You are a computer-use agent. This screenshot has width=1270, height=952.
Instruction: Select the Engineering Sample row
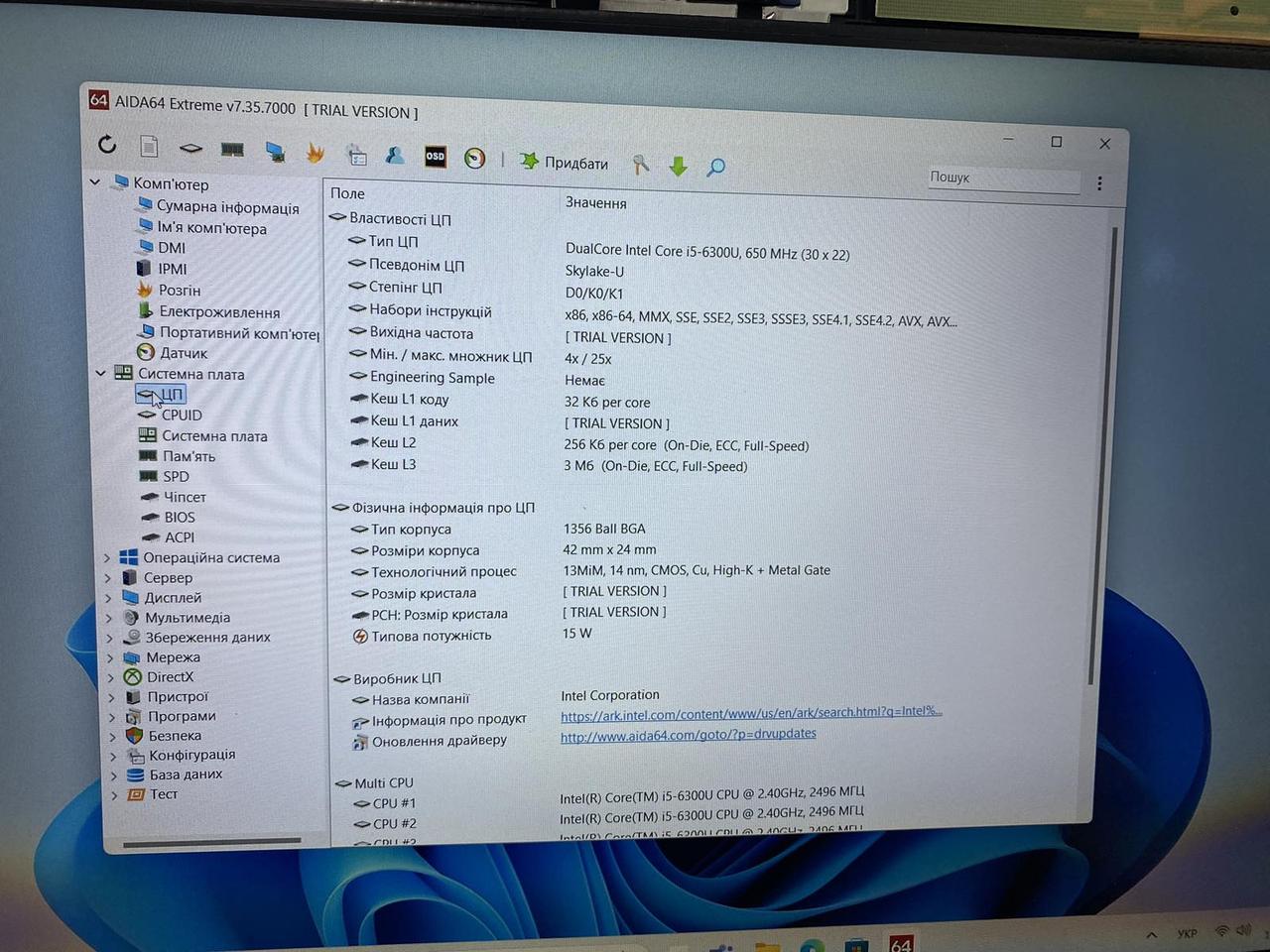[x=432, y=377]
